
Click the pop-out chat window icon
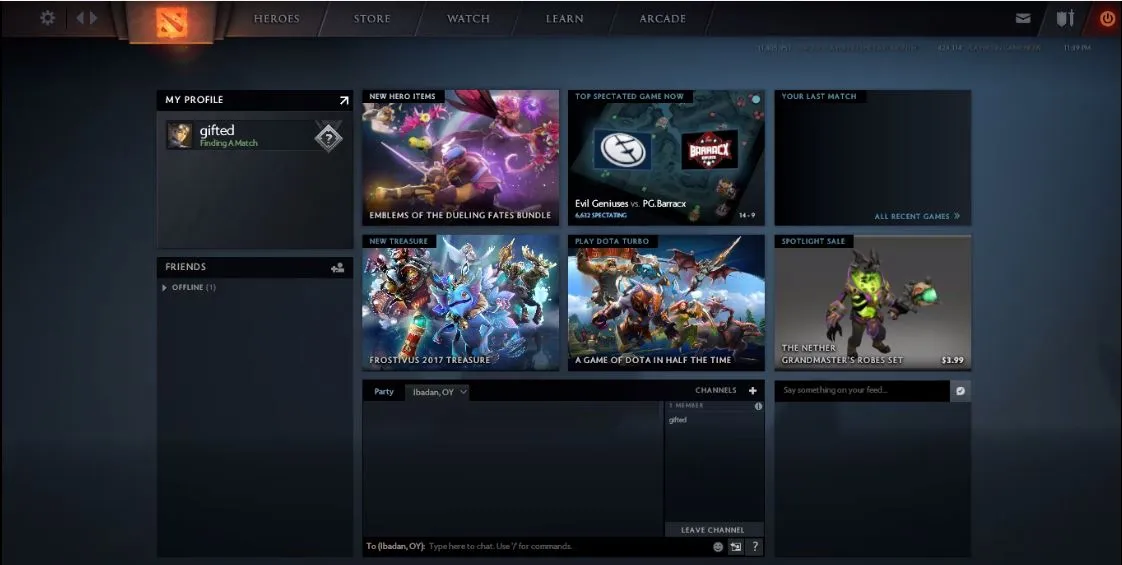pos(736,547)
